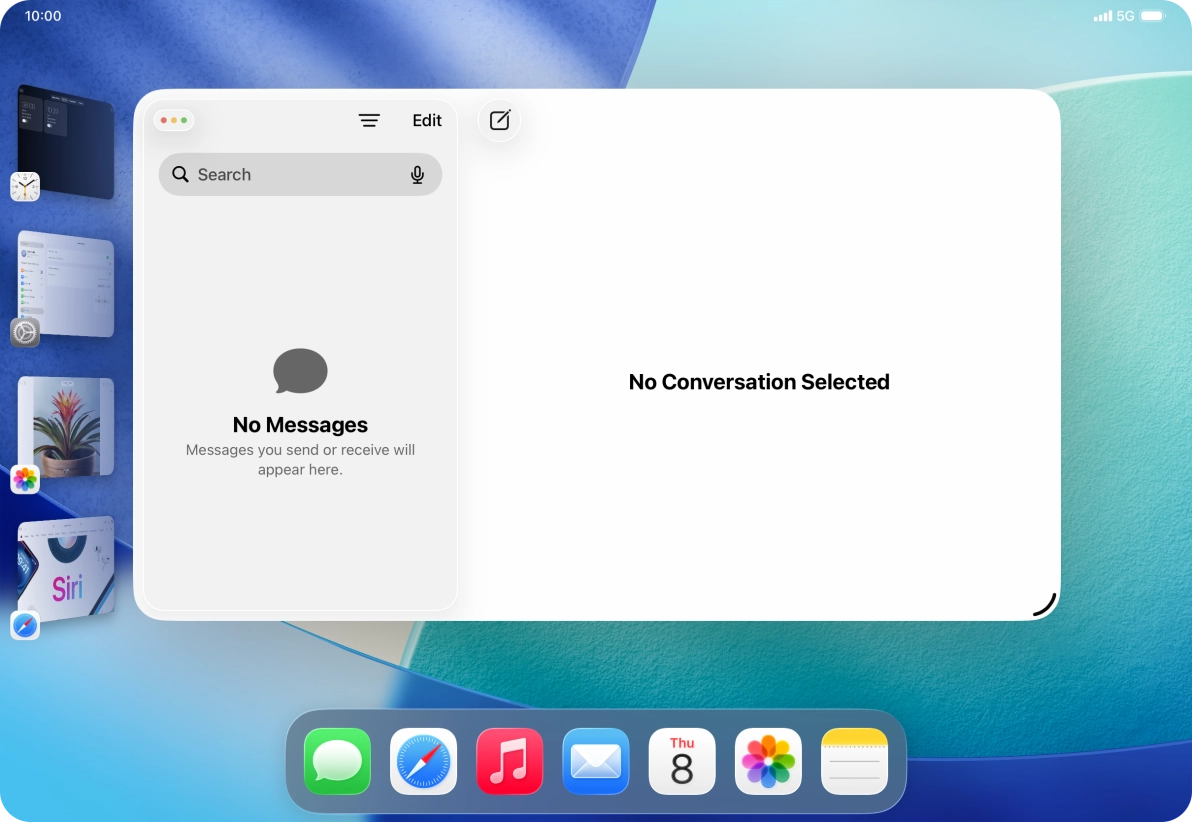Open Calendar showing Thursday the 8th
Screen dimensions: 1192x822
coord(681,761)
